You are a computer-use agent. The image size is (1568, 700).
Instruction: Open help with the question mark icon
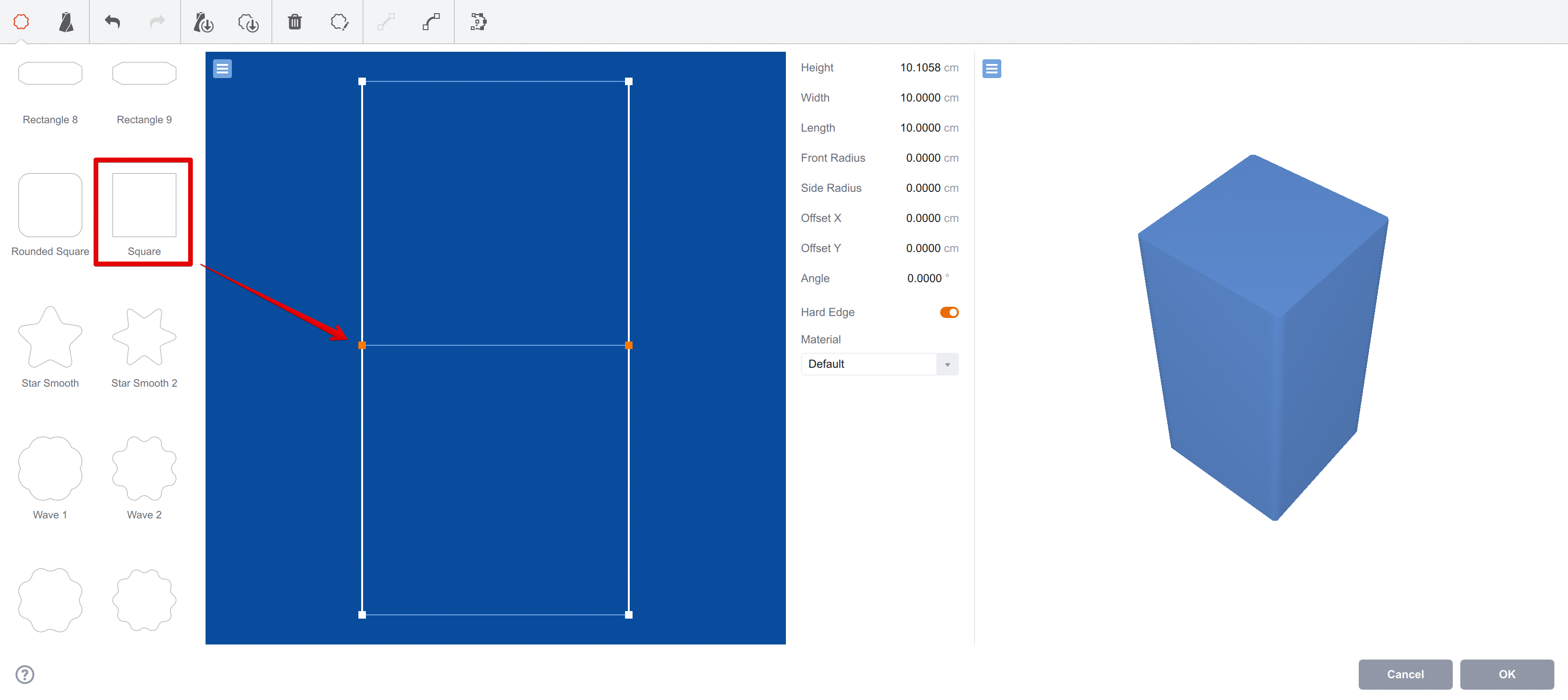point(25,674)
